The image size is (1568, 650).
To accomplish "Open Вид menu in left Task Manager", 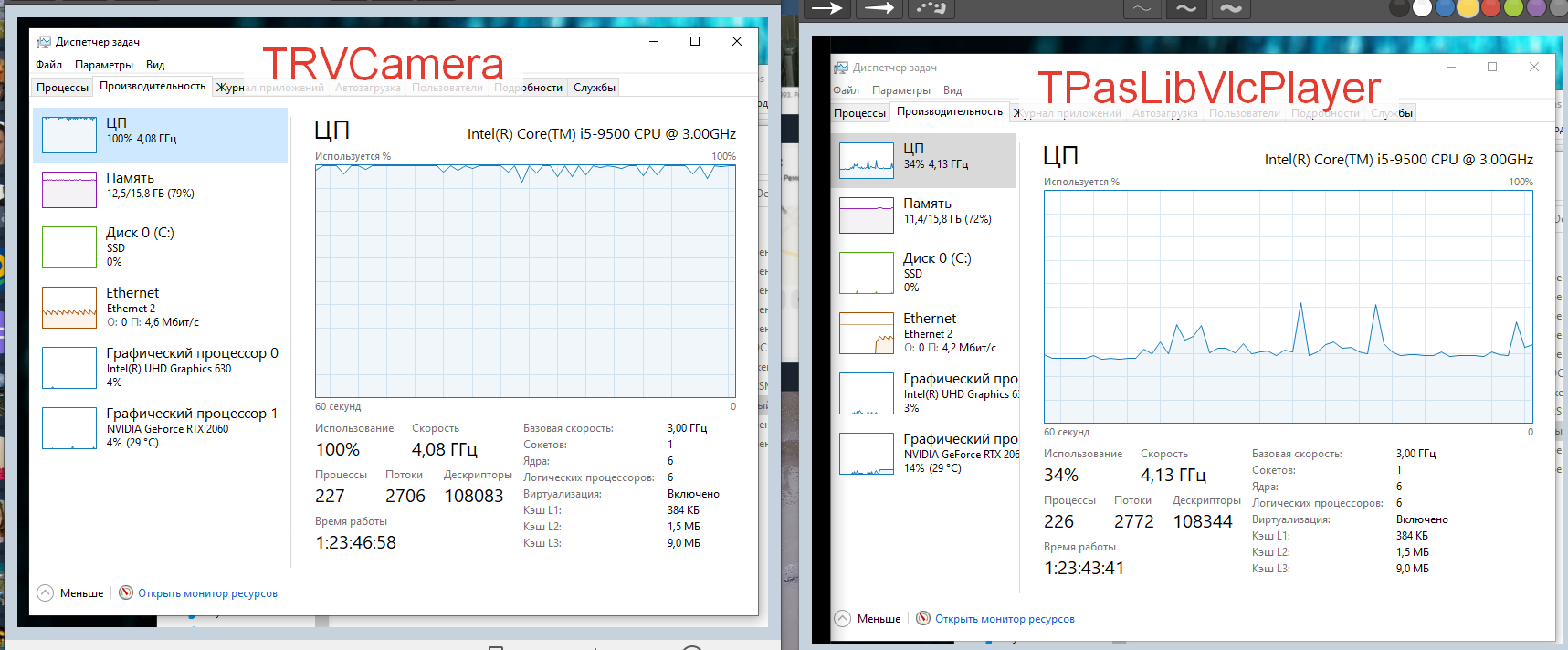I will click(155, 65).
